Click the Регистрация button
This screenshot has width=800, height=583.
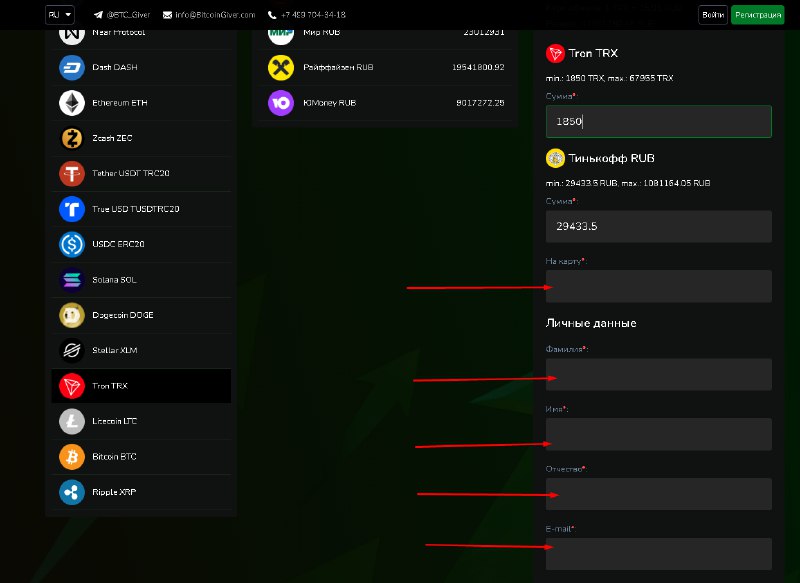758,15
